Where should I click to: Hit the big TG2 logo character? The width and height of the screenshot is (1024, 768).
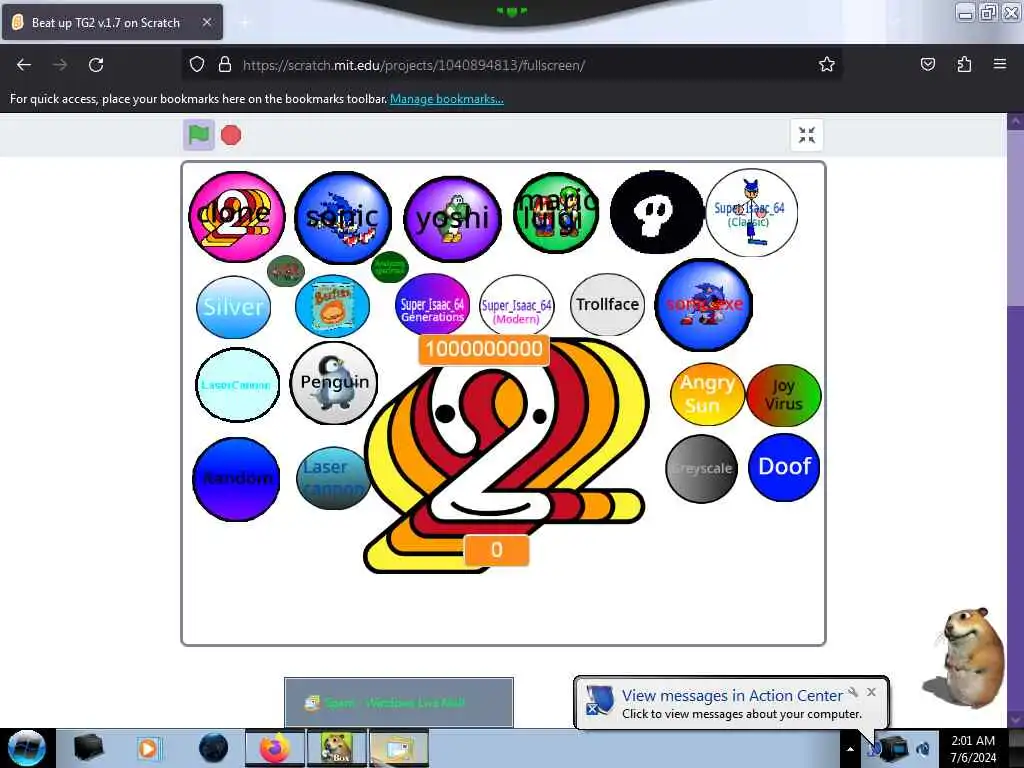(x=506, y=457)
